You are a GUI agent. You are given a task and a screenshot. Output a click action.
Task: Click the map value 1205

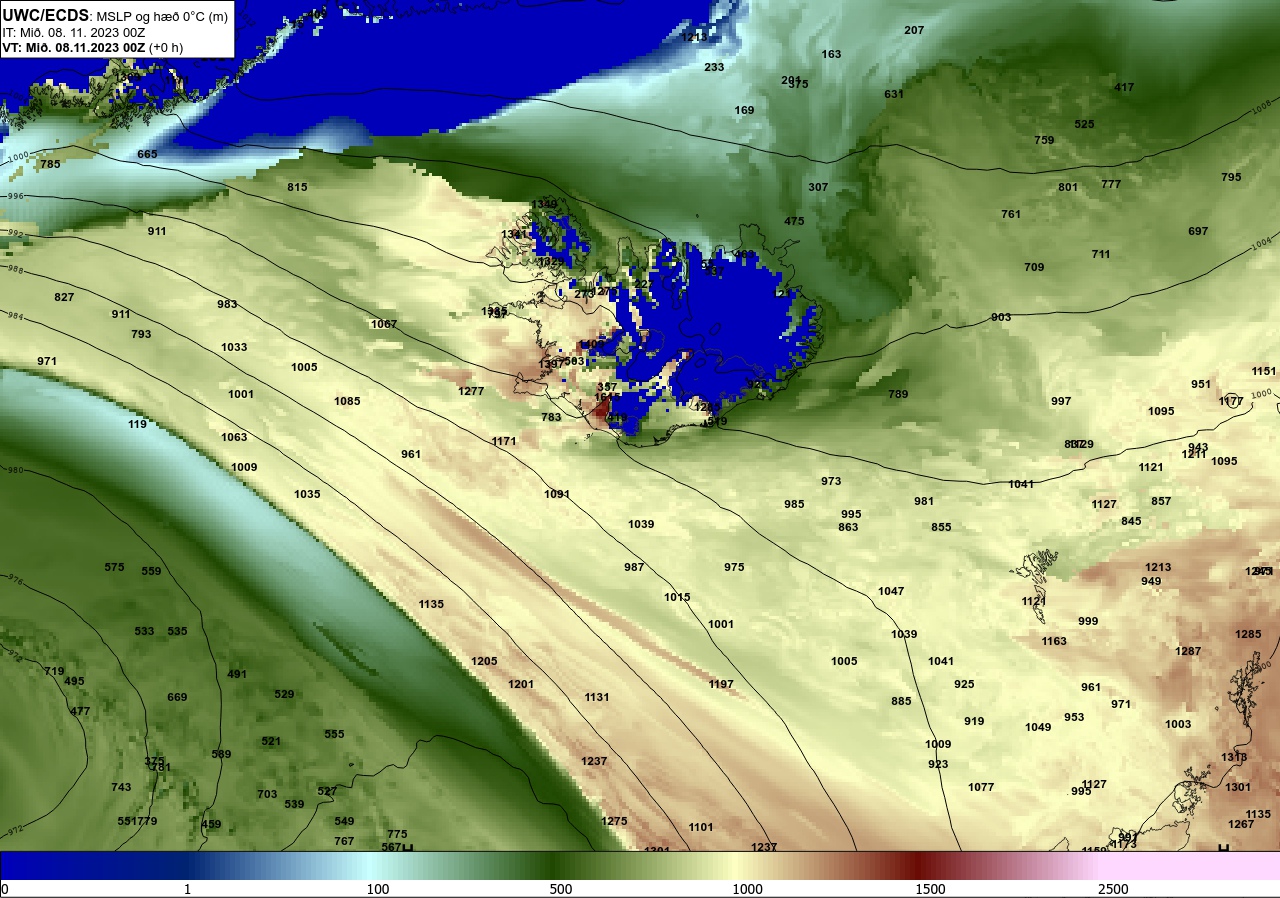tap(484, 661)
